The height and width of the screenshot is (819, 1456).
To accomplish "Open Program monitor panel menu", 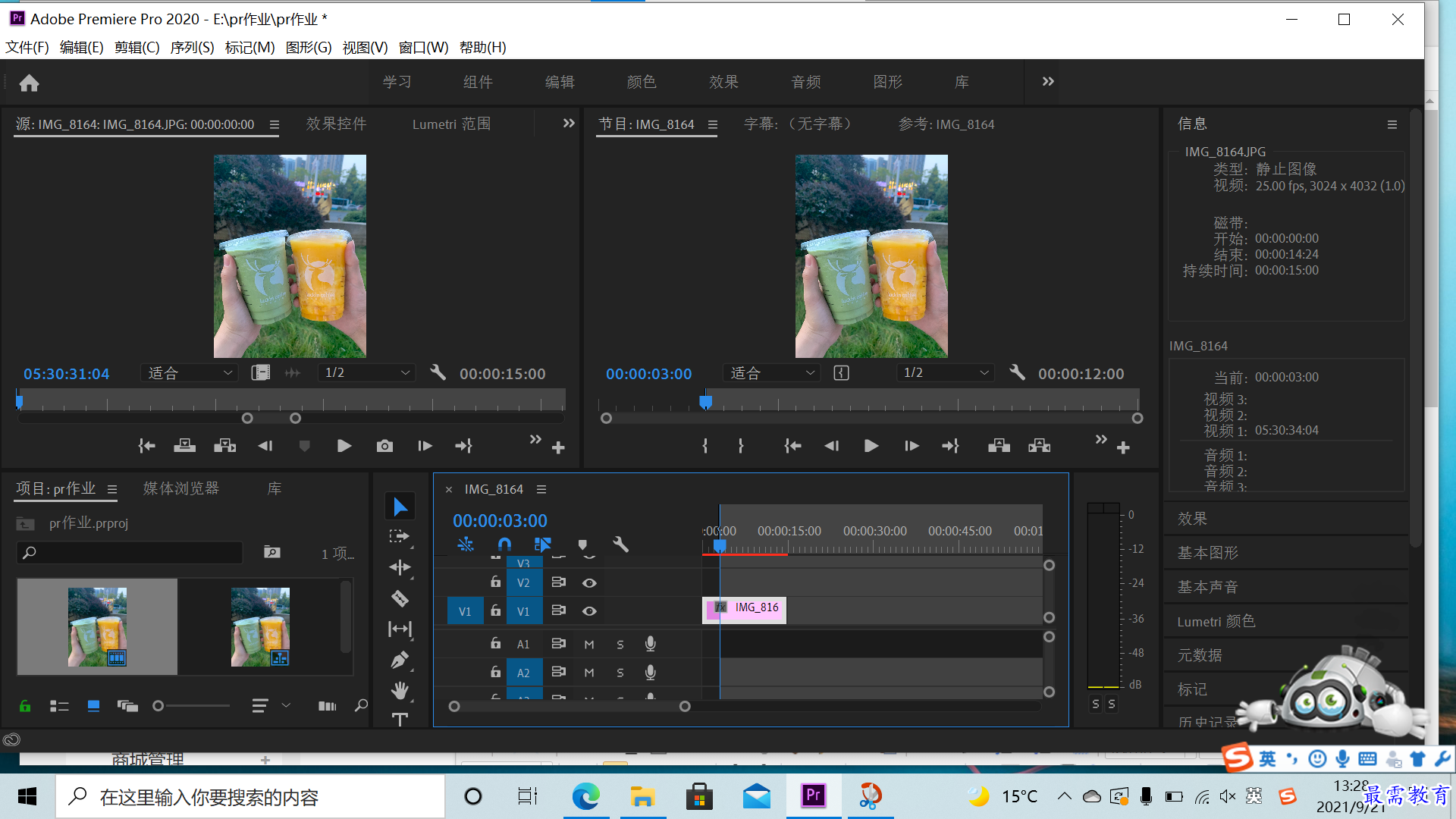I will 713,124.
